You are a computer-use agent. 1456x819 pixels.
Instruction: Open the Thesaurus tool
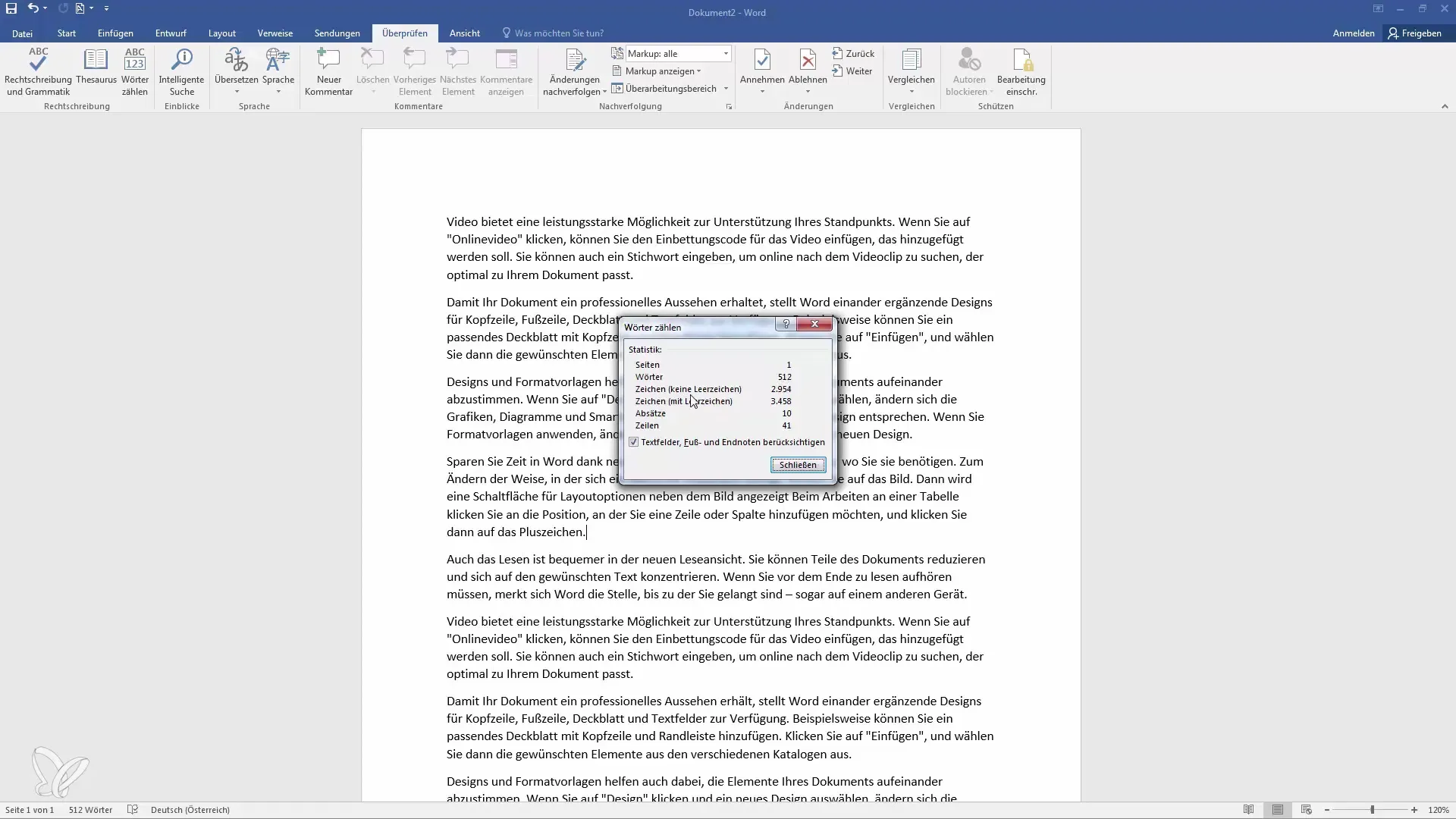tap(96, 67)
